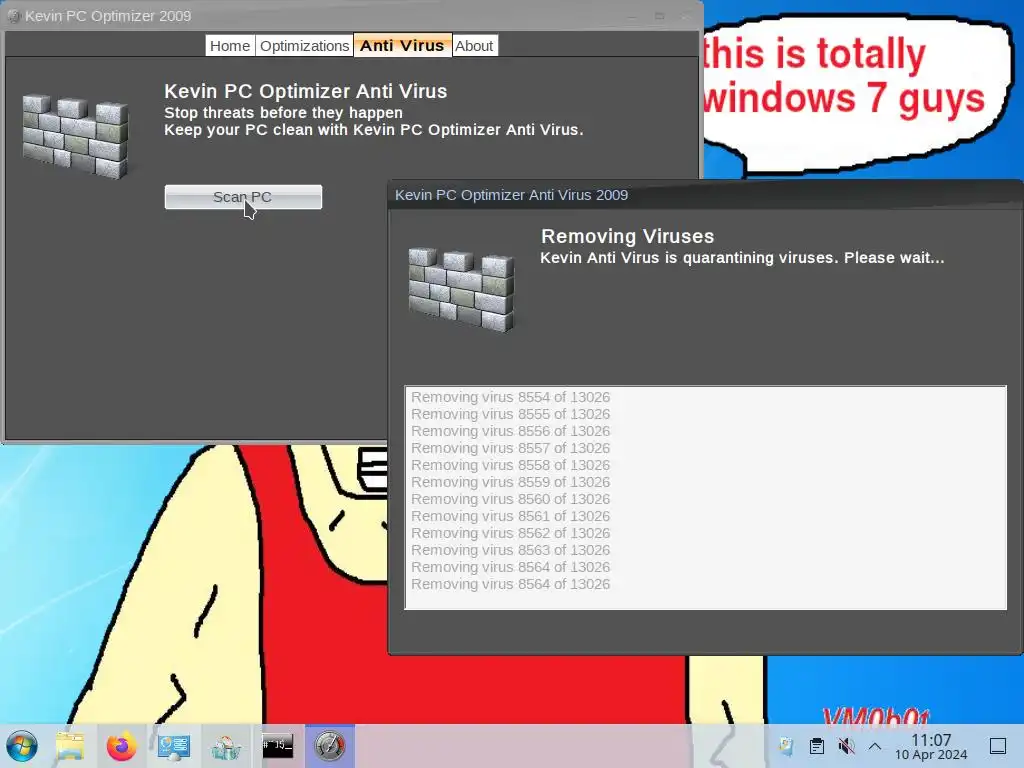1024x768 pixels.
Task: Click the Kevin PC Optimizer title bar icon
Action: coord(14,16)
